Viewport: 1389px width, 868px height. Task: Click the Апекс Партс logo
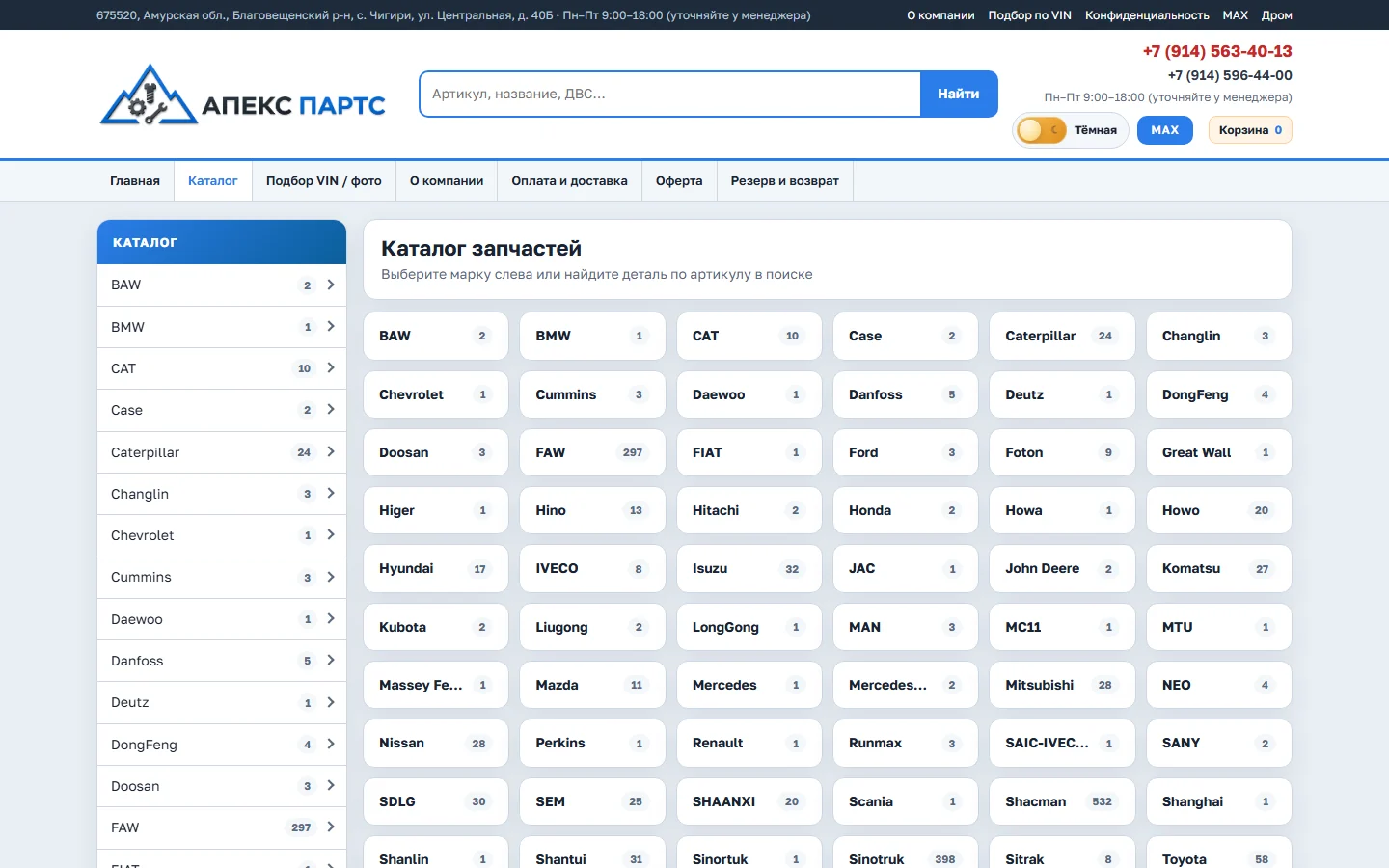243,95
